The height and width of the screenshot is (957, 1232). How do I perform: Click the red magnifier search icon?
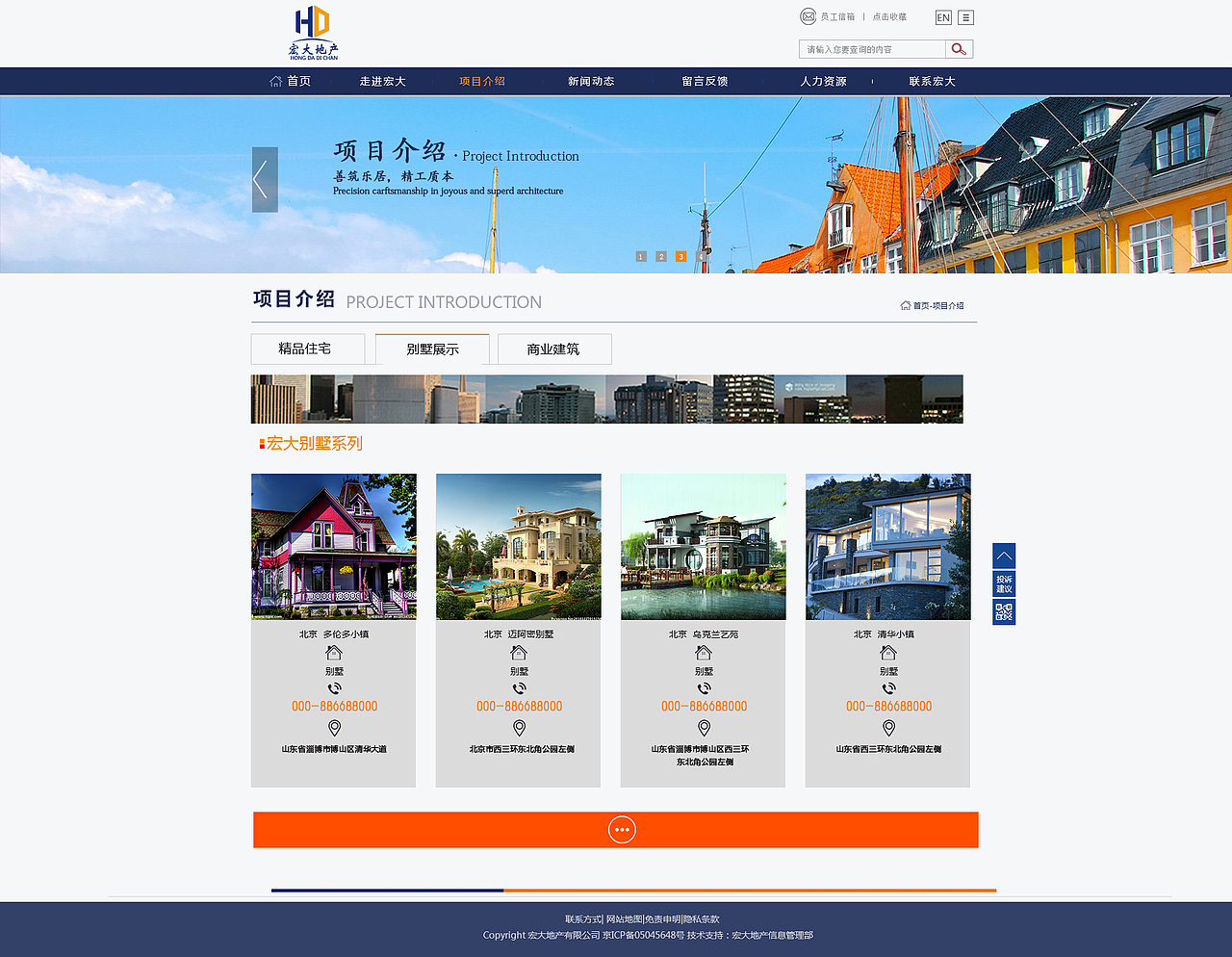point(959,49)
